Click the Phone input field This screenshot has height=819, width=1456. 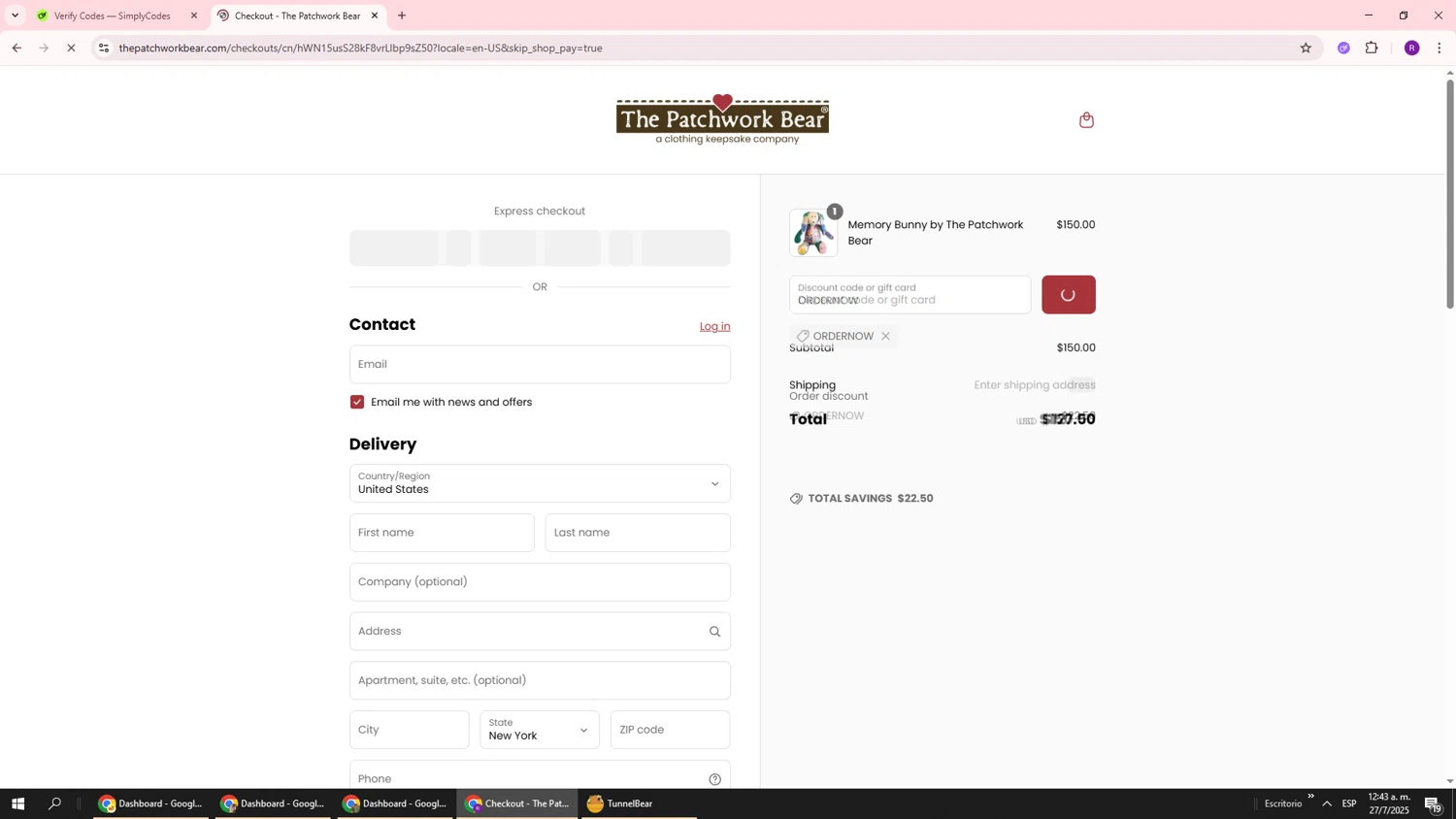pyautogui.click(x=540, y=776)
